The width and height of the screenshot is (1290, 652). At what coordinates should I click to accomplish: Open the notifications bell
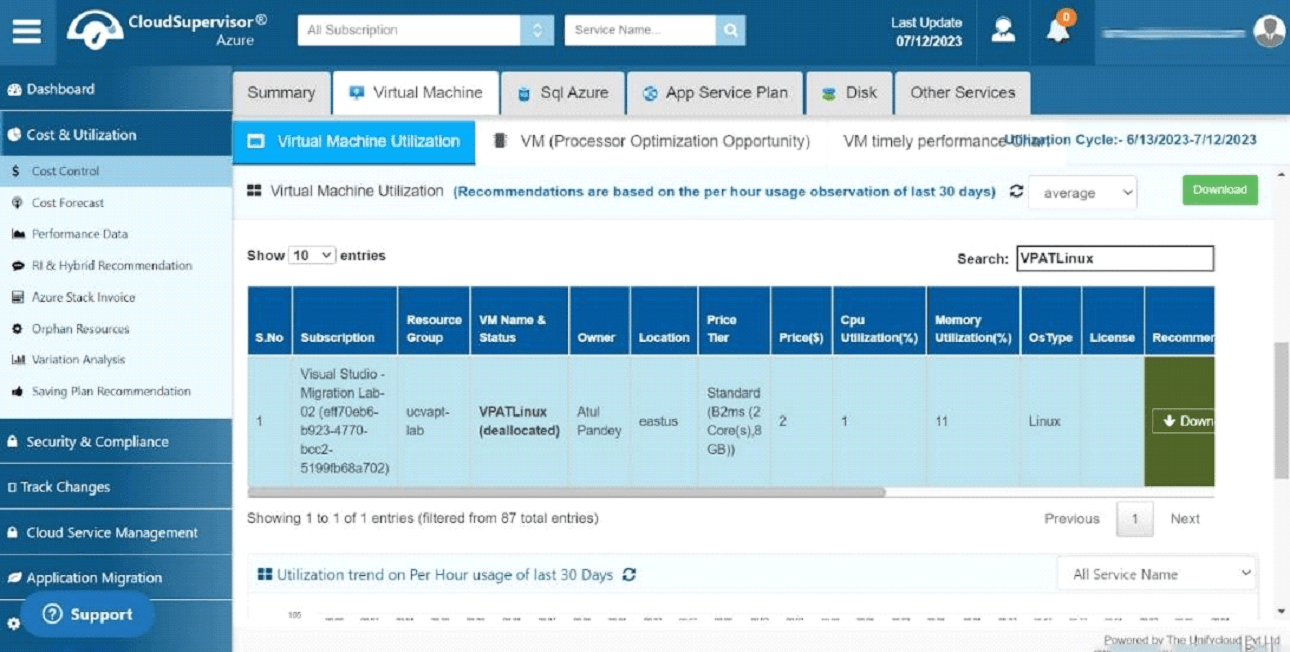click(1058, 30)
